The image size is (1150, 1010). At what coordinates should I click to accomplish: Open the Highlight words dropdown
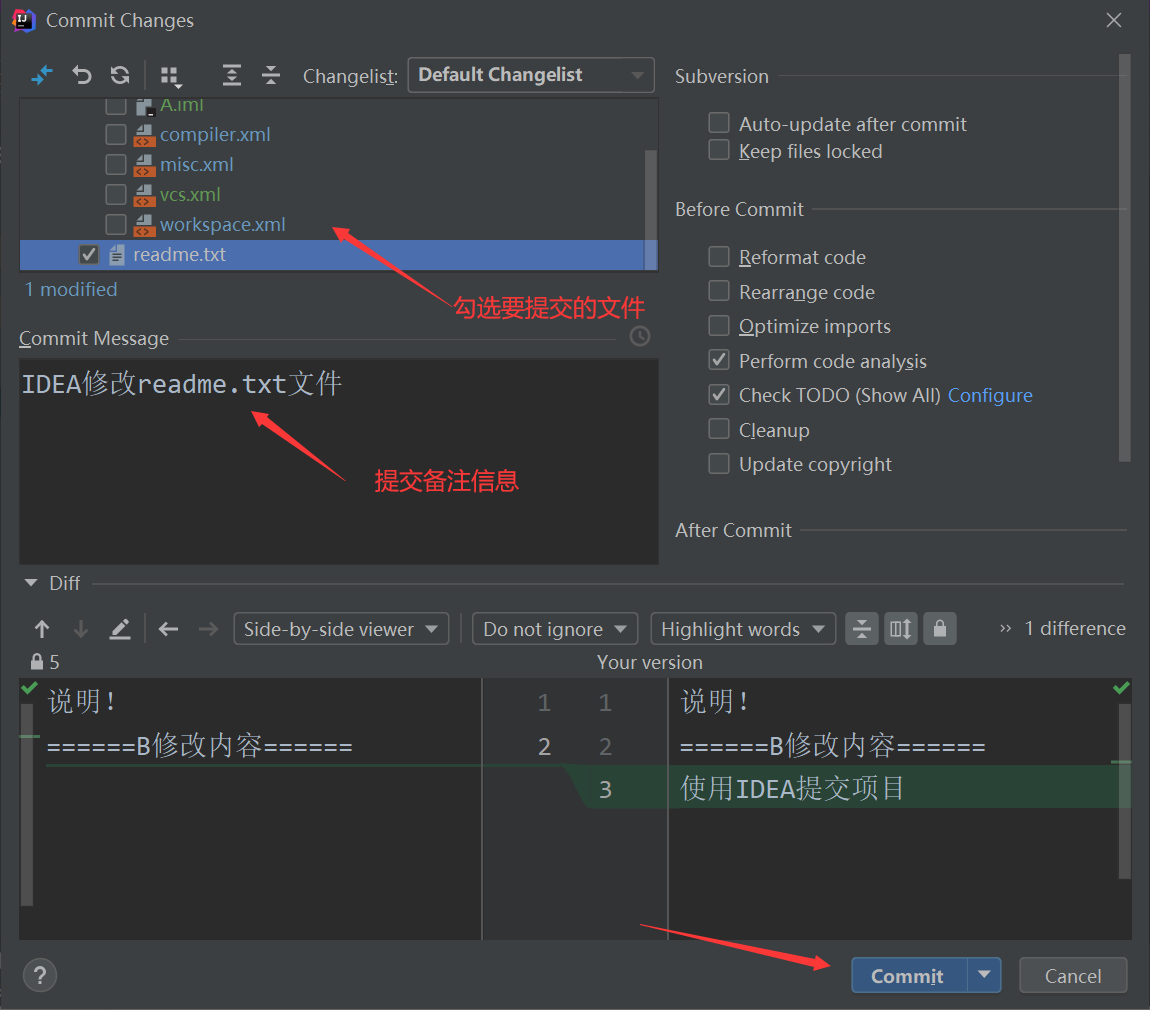click(x=743, y=629)
